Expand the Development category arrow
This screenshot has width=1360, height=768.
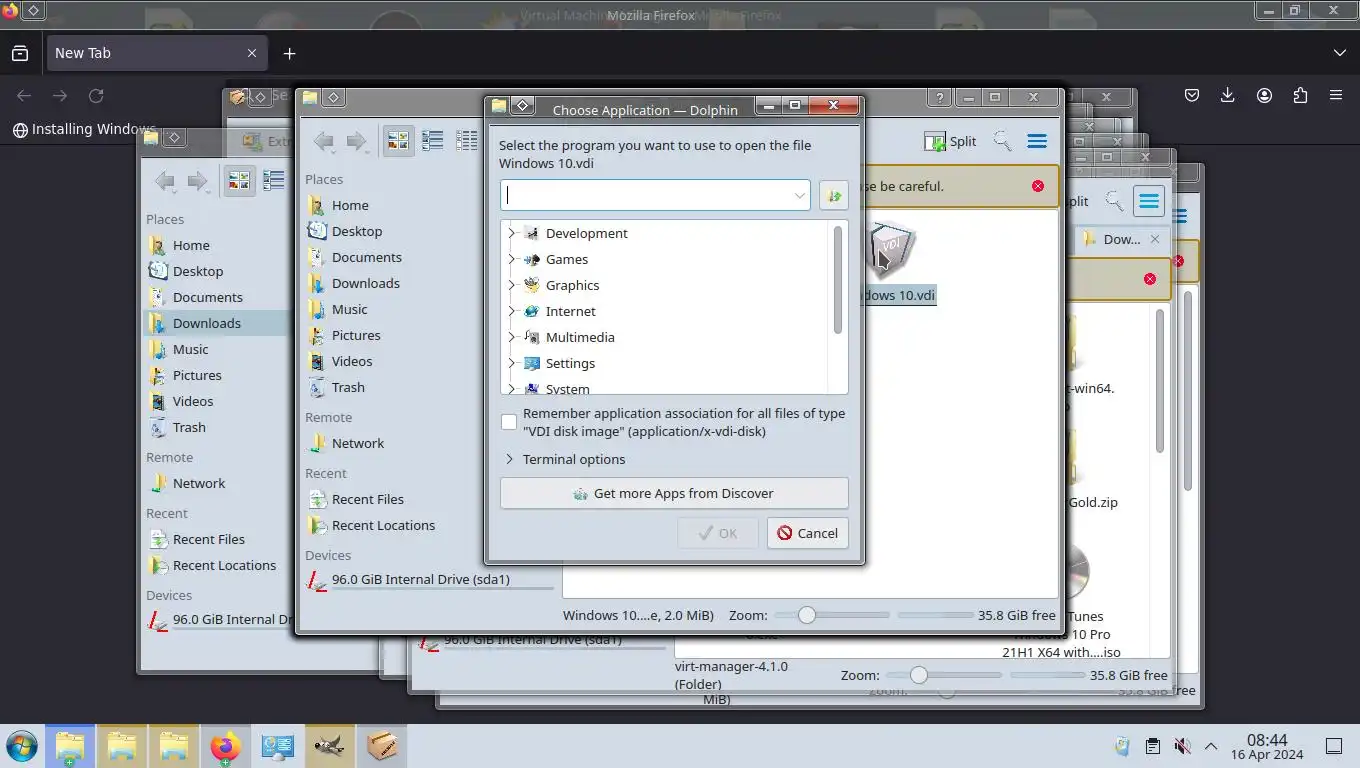[511, 233]
